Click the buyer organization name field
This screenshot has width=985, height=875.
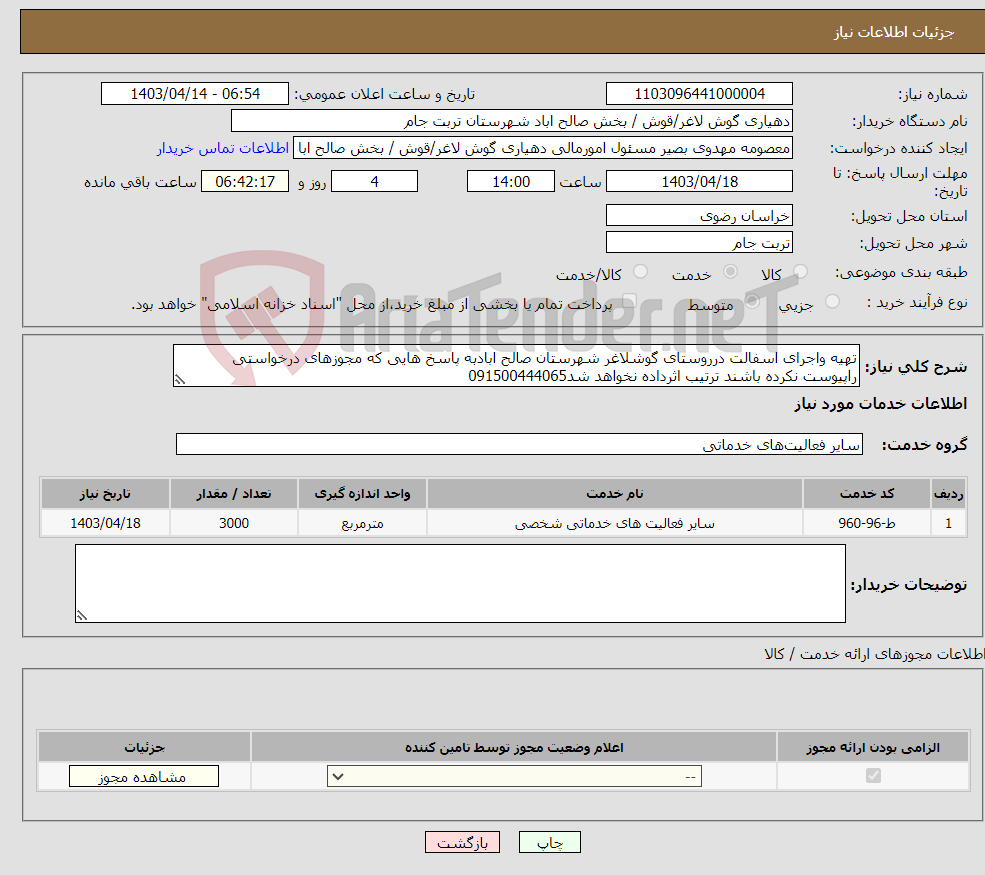pos(511,121)
